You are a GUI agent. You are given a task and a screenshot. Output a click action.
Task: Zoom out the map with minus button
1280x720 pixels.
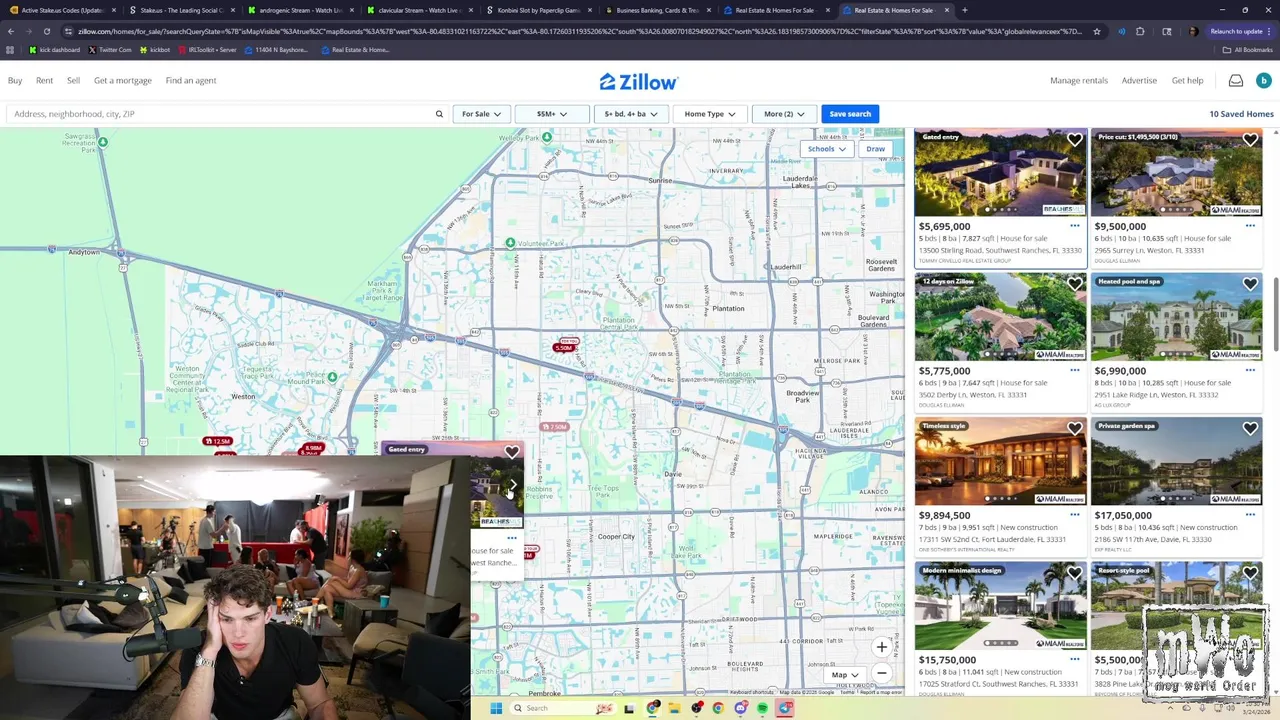pos(882,673)
